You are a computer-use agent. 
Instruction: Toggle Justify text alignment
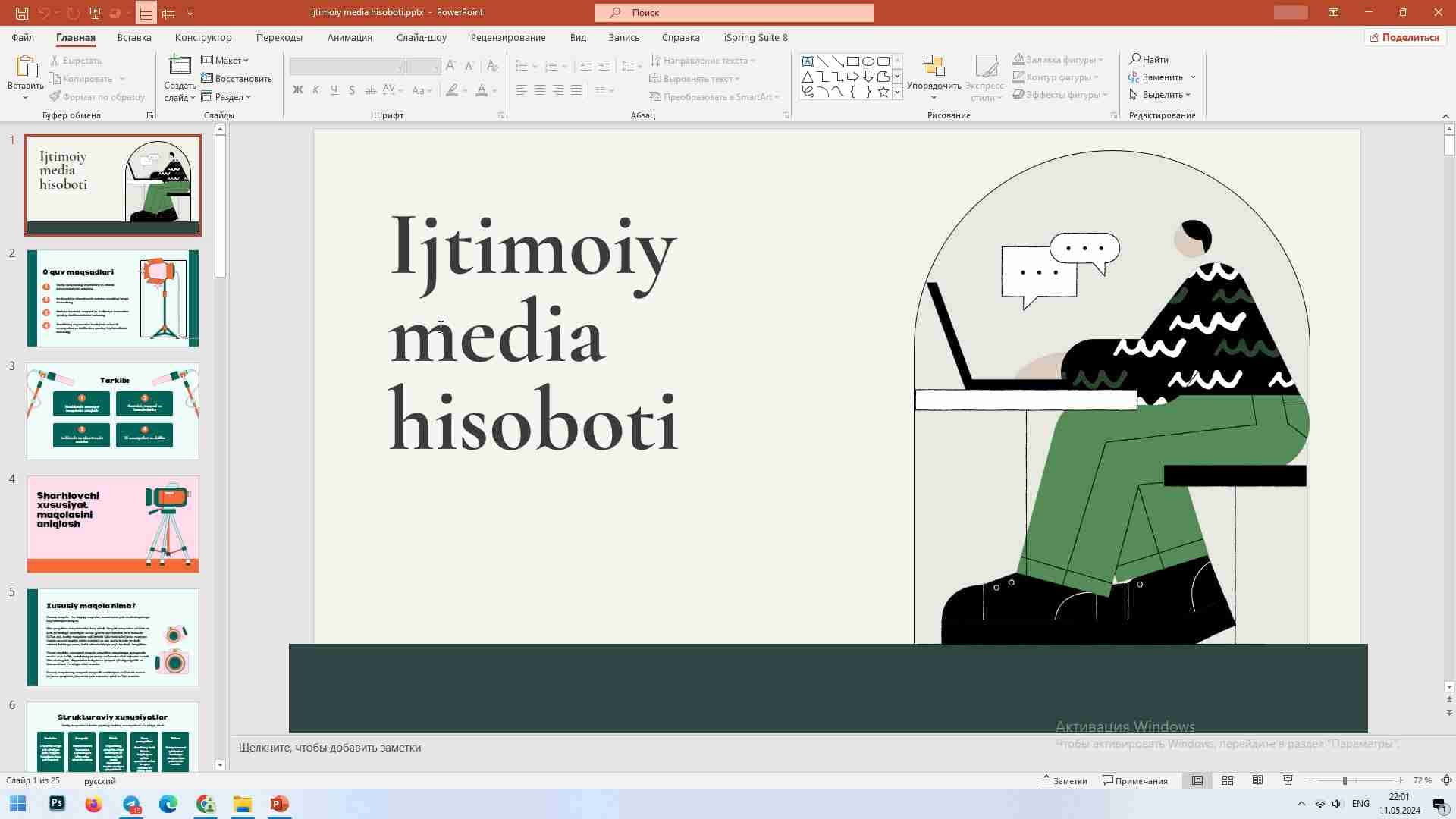[x=576, y=90]
